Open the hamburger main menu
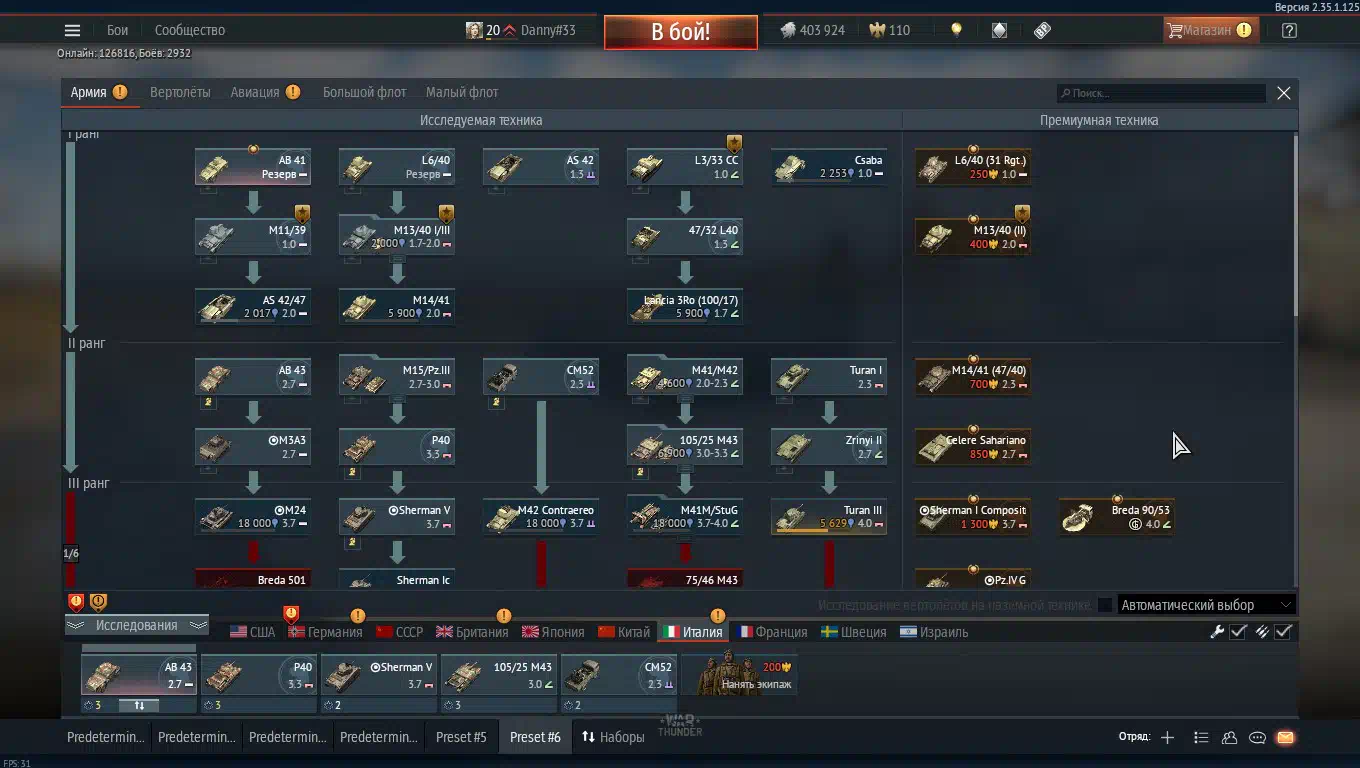This screenshot has height=768, width=1360. tap(72, 30)
